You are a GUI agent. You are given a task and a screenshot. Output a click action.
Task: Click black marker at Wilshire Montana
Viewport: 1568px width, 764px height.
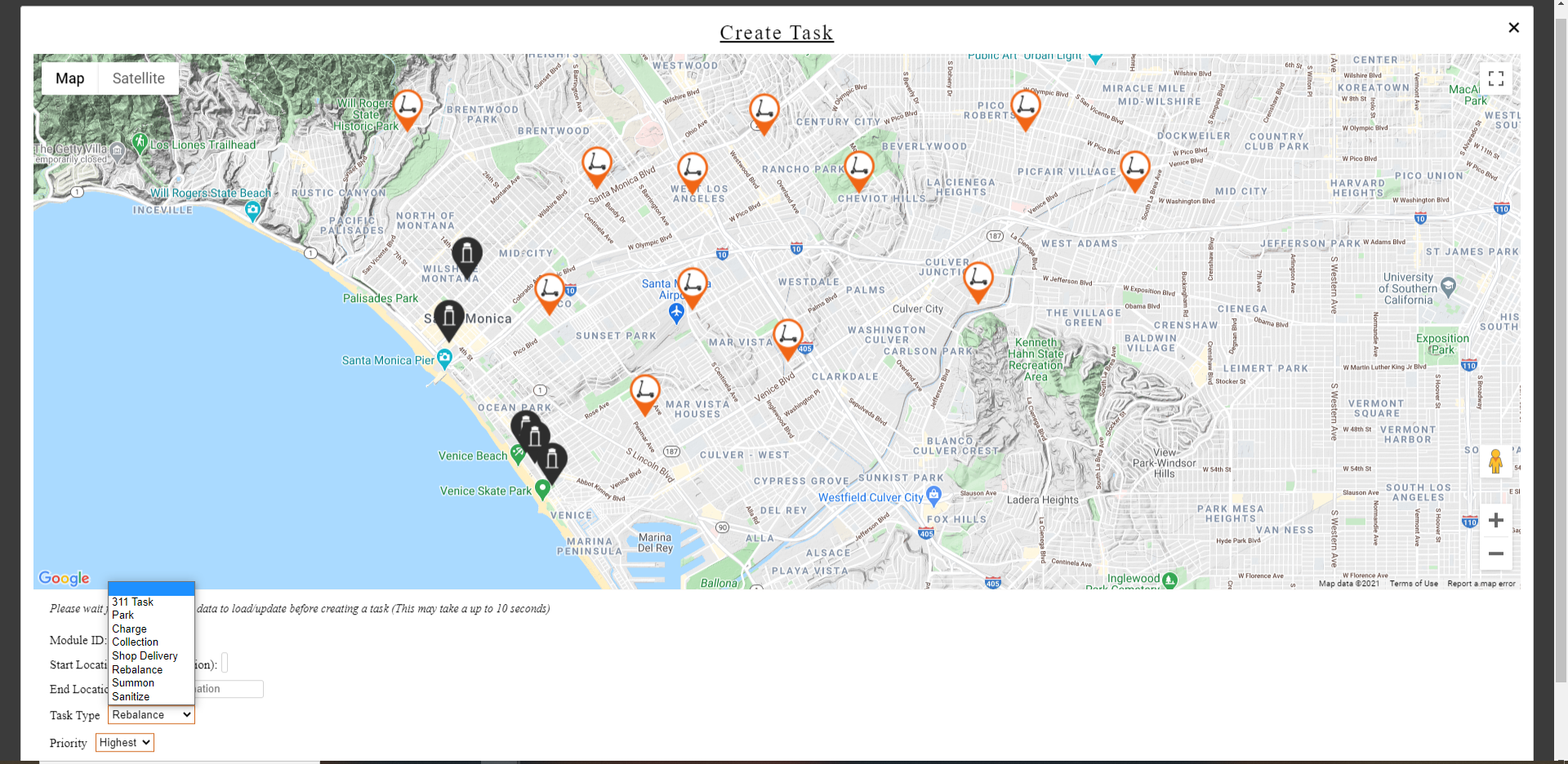tap(467, 258)
